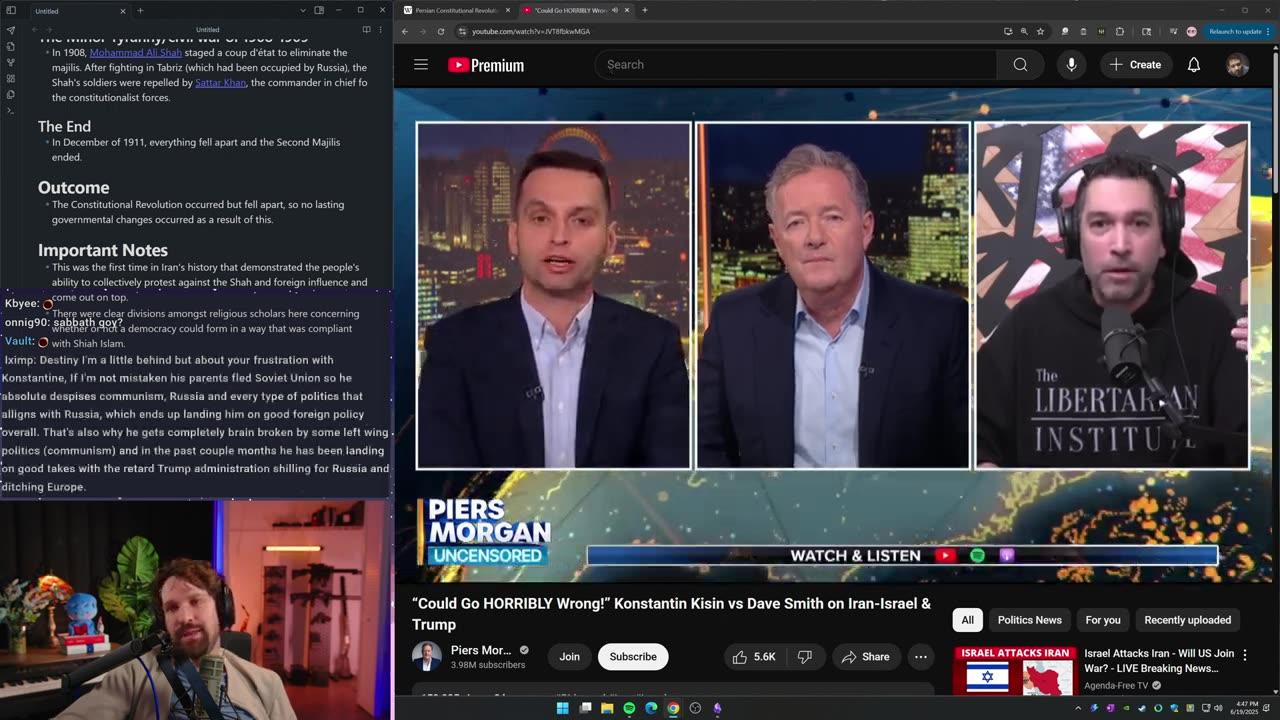
Task: Click the Piers Morgan channel avatar
Action: point(426,657)
